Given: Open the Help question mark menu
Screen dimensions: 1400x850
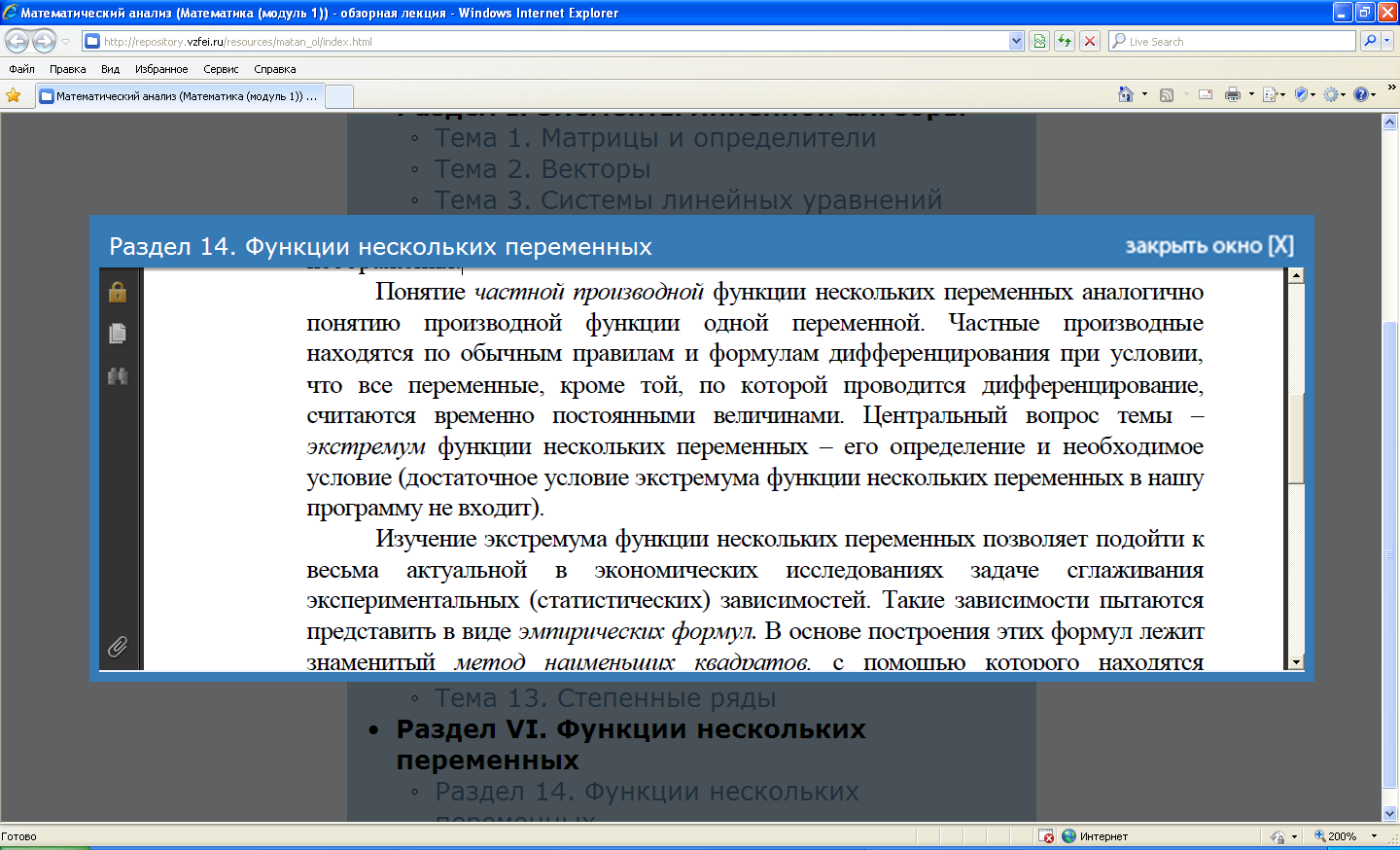Looking at the screenshot, I should (1364, 94).
